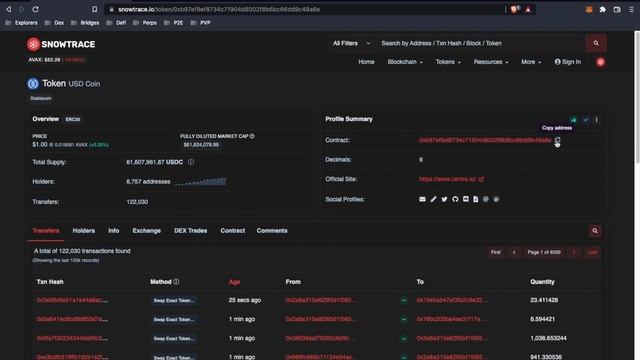Open the All Filters dropdown
The width and height of the screenshot is (640, 360).
351,43
